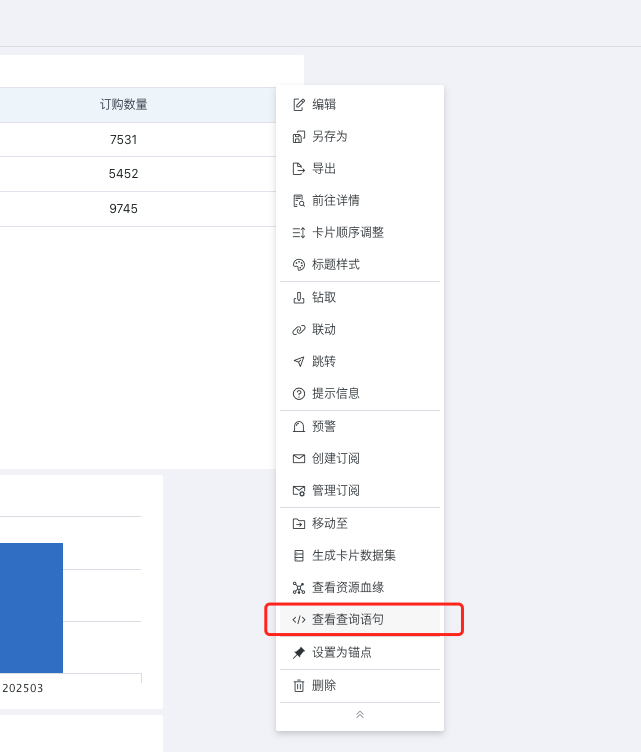Select 删除 from the card menu
Screen dimensions: 641x752
pyautogui.click(x=360, y=686)
